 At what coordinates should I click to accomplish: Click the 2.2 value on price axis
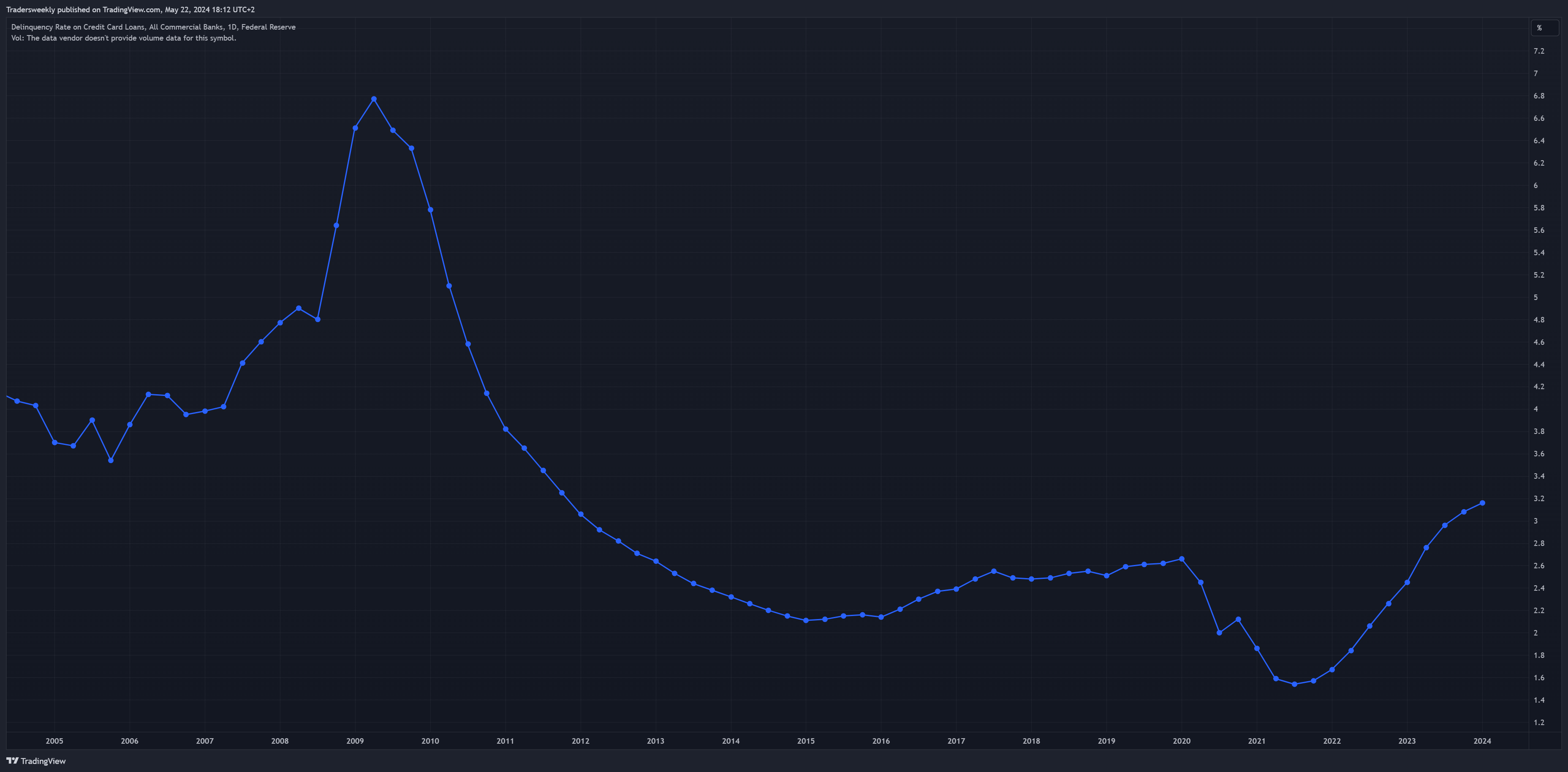coord(1539,611)
